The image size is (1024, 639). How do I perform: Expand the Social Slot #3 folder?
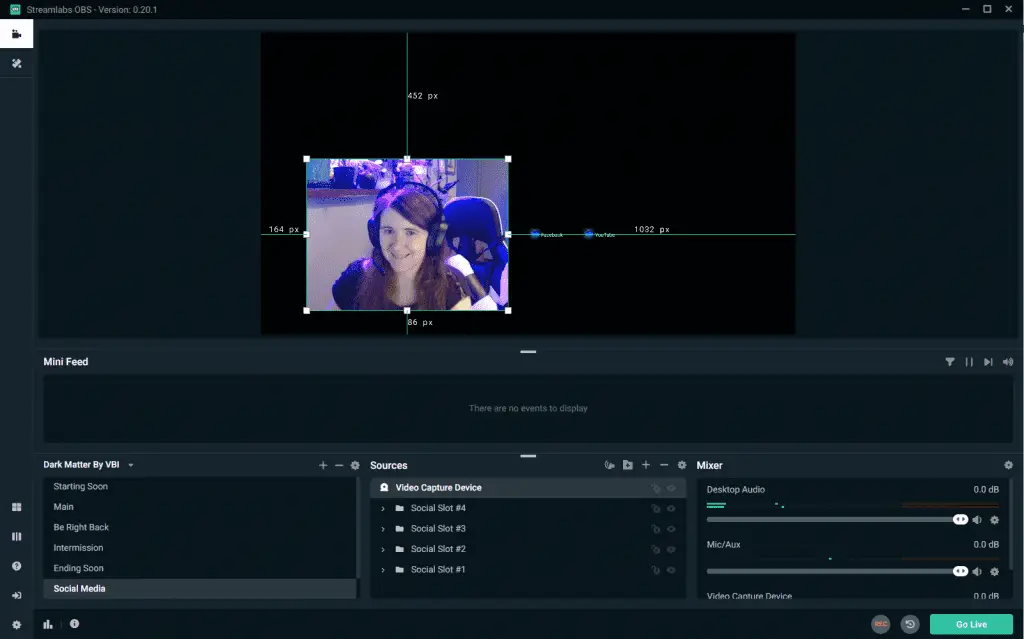click(383, 529)
